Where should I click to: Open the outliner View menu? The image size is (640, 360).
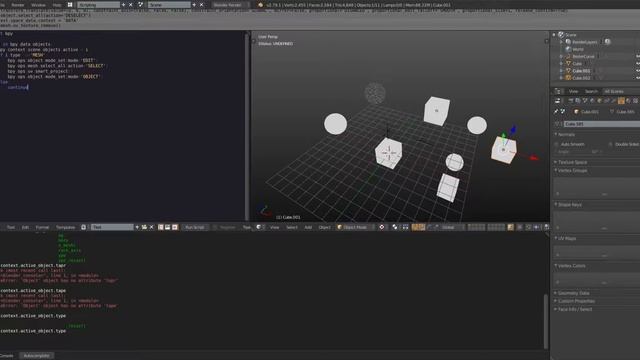(573, 91)
